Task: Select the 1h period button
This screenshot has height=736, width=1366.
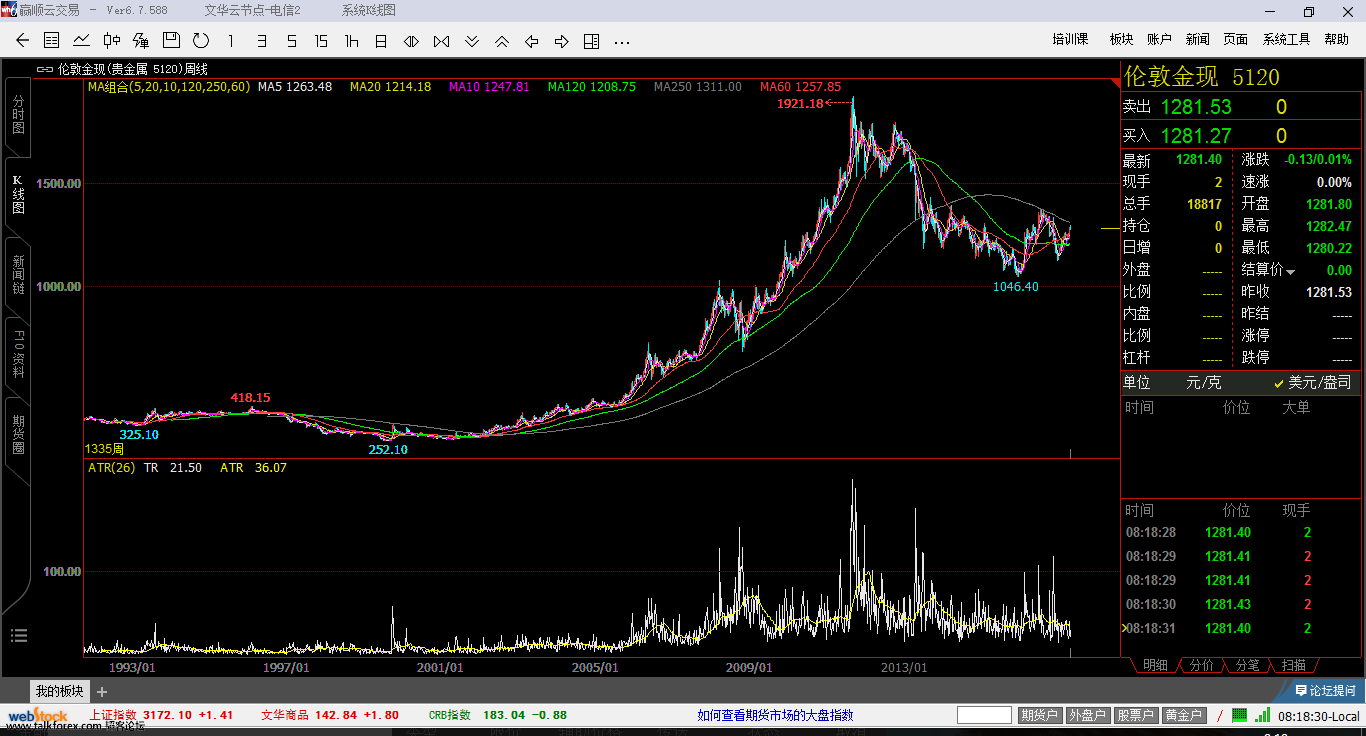Action: (351, 41)
